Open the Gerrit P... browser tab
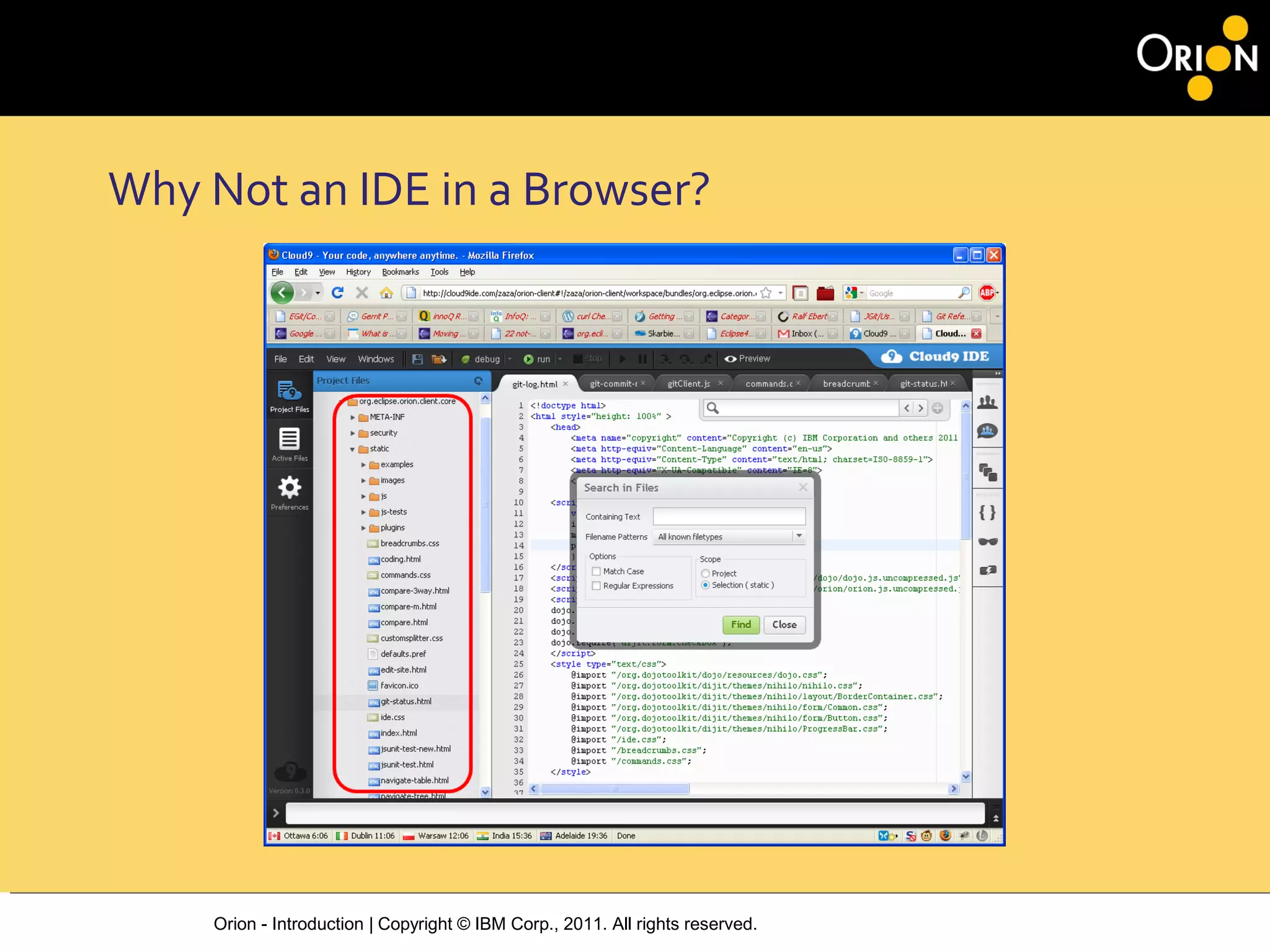 [376, 316]
